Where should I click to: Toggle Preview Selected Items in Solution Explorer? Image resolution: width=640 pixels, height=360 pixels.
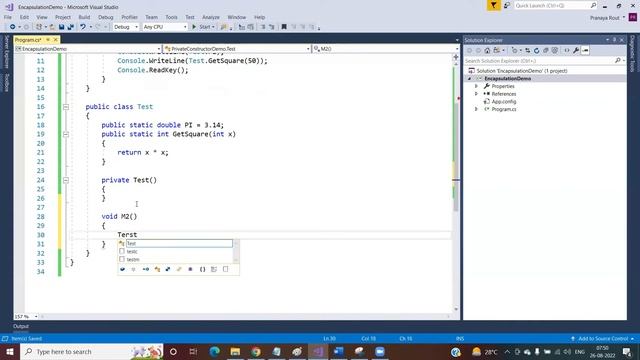(585, 50)
